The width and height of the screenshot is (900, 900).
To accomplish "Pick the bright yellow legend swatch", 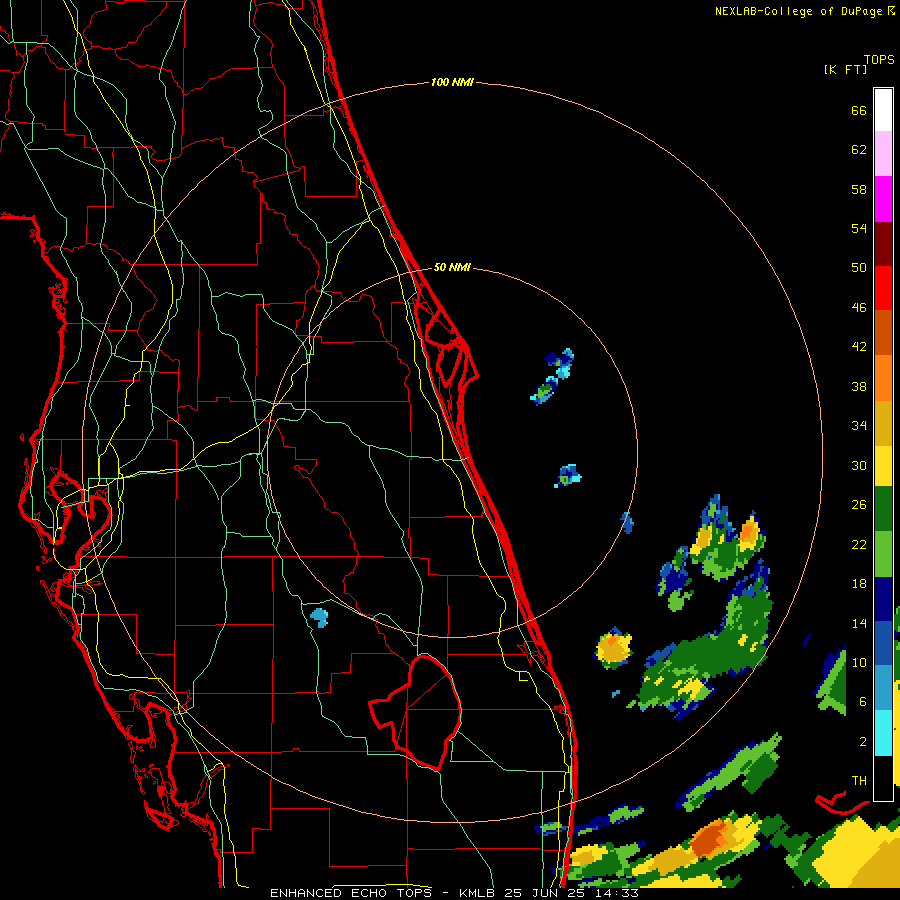I will click(883, 466).
